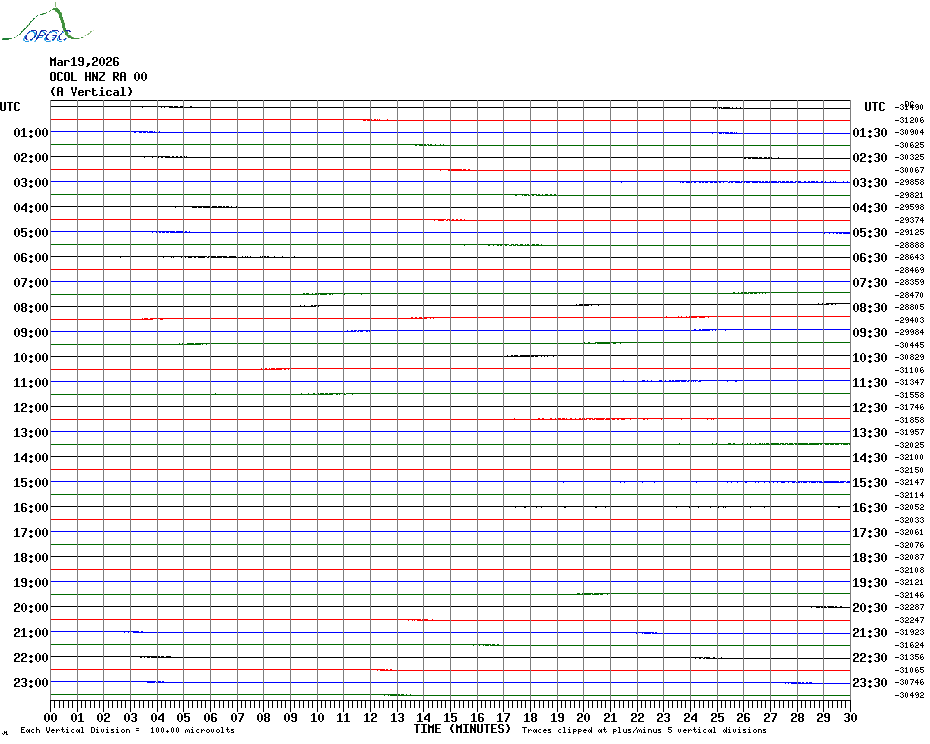Select the 06:00 time label
The image size is (930, 744).
(31, 257)
